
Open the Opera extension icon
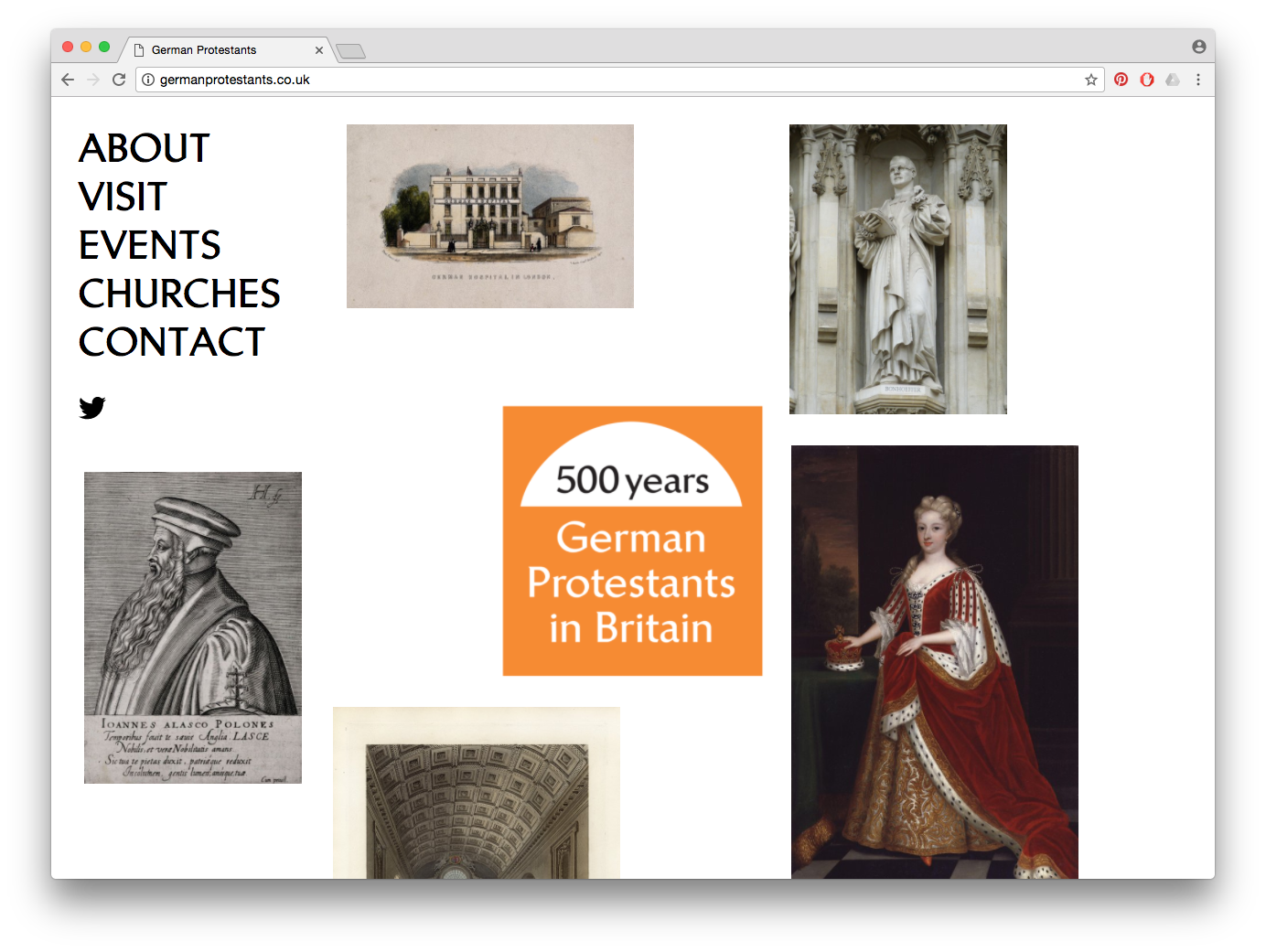point(1147,80)
